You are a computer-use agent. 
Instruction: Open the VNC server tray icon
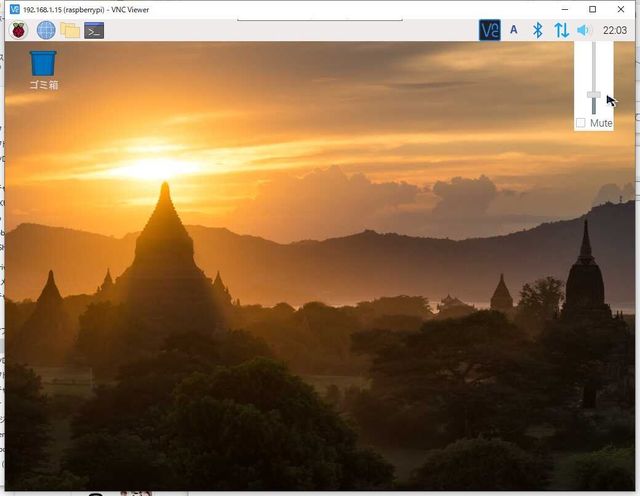(489, 30)
